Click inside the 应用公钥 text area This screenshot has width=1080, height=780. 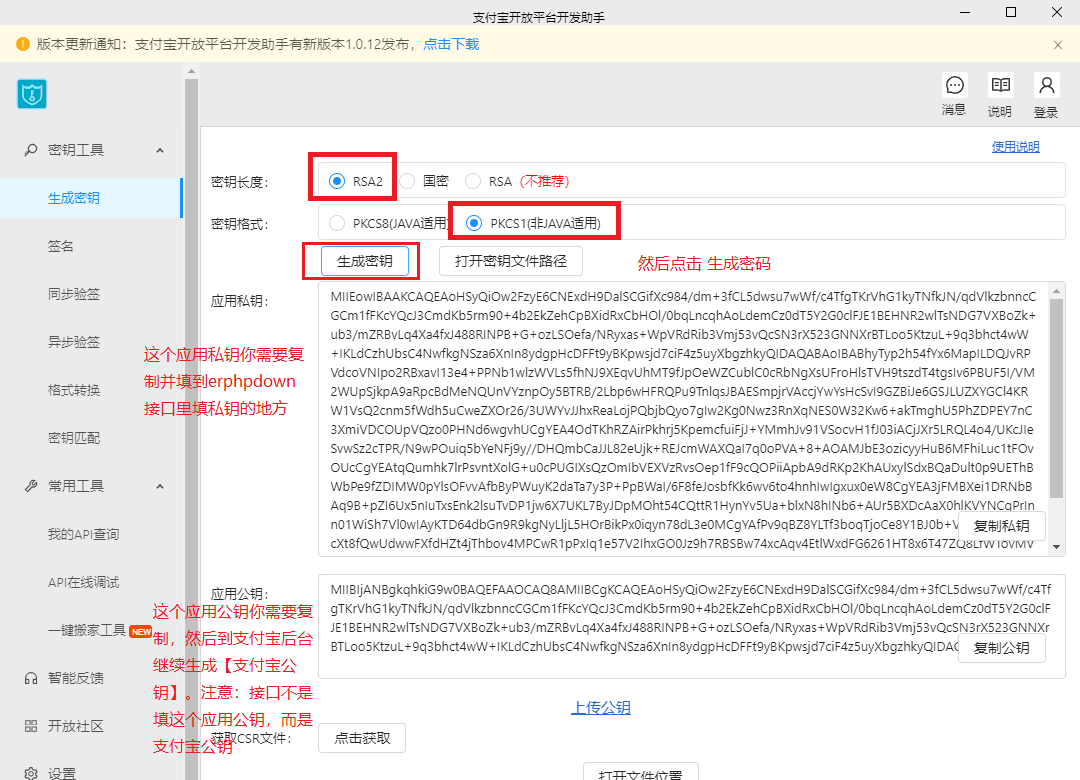click(x=692, y=626)
